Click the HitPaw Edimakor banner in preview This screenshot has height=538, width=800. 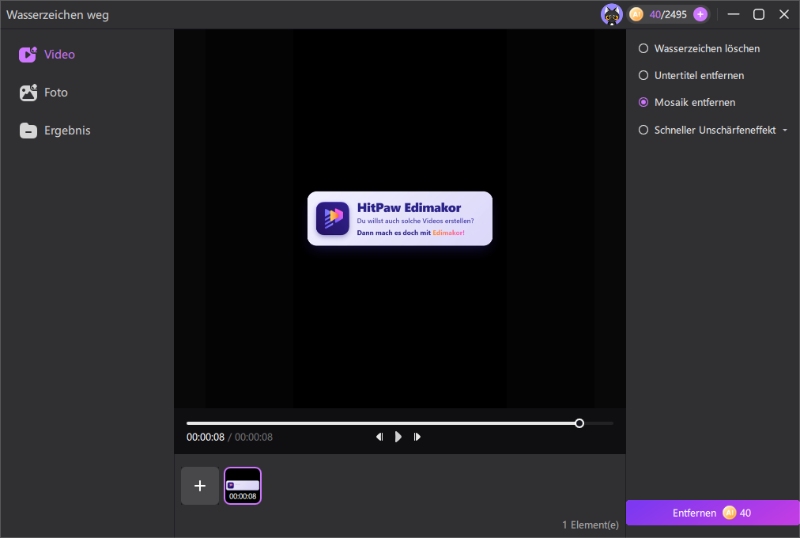[400, 218]
